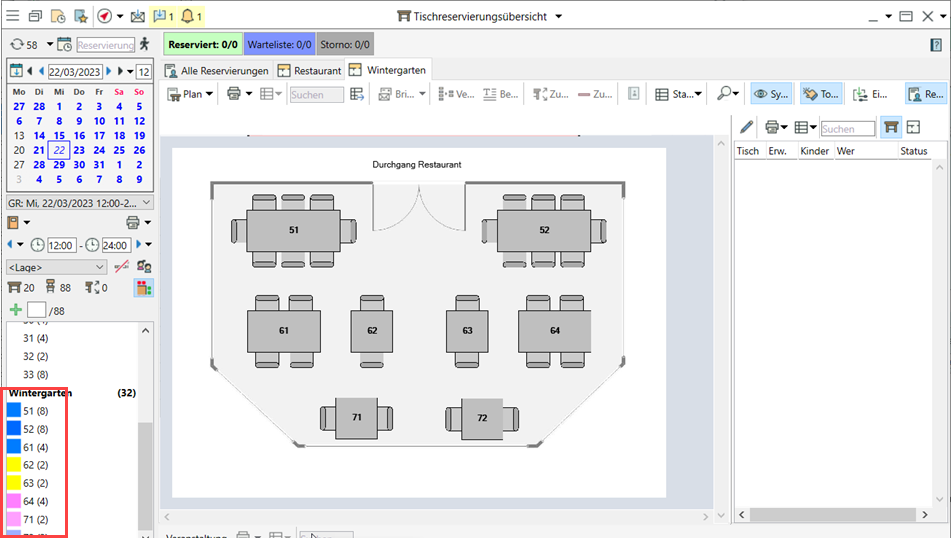Click the bell notification icon
Image resolution: width=951 pixels, height=538 pixels.
point(187,16)
